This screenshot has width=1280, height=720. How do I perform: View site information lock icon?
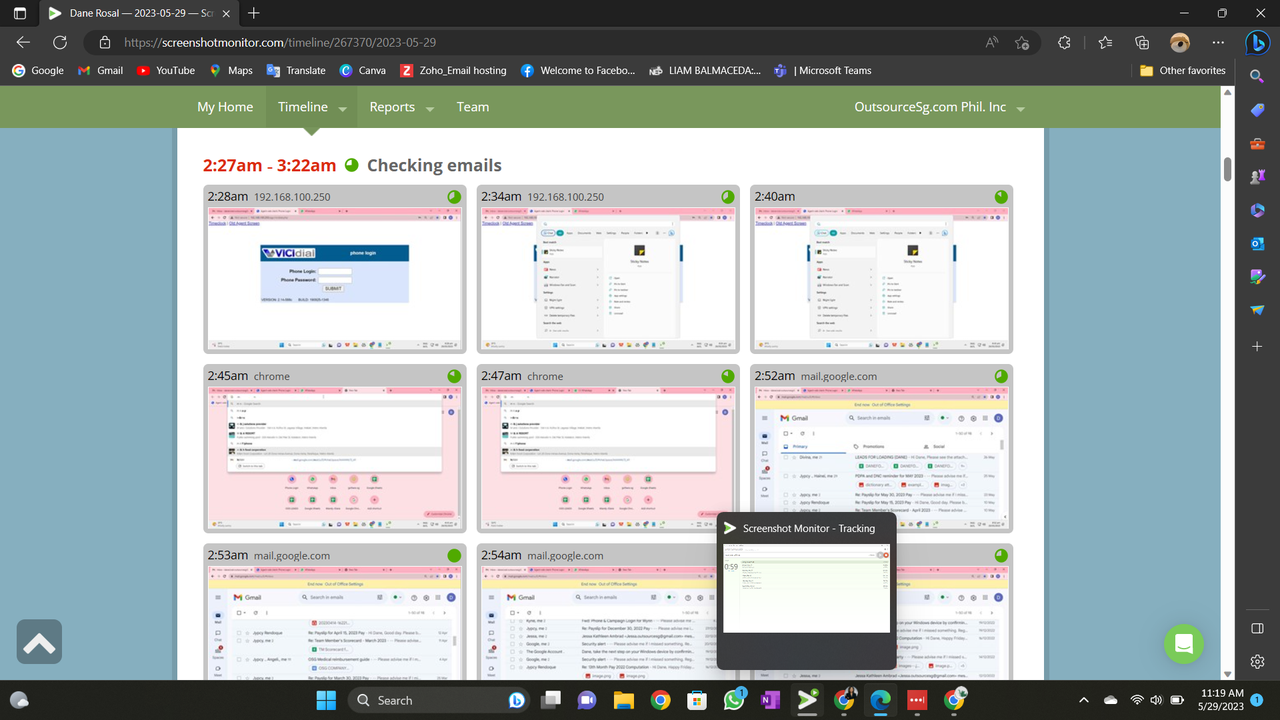(104, 43)
